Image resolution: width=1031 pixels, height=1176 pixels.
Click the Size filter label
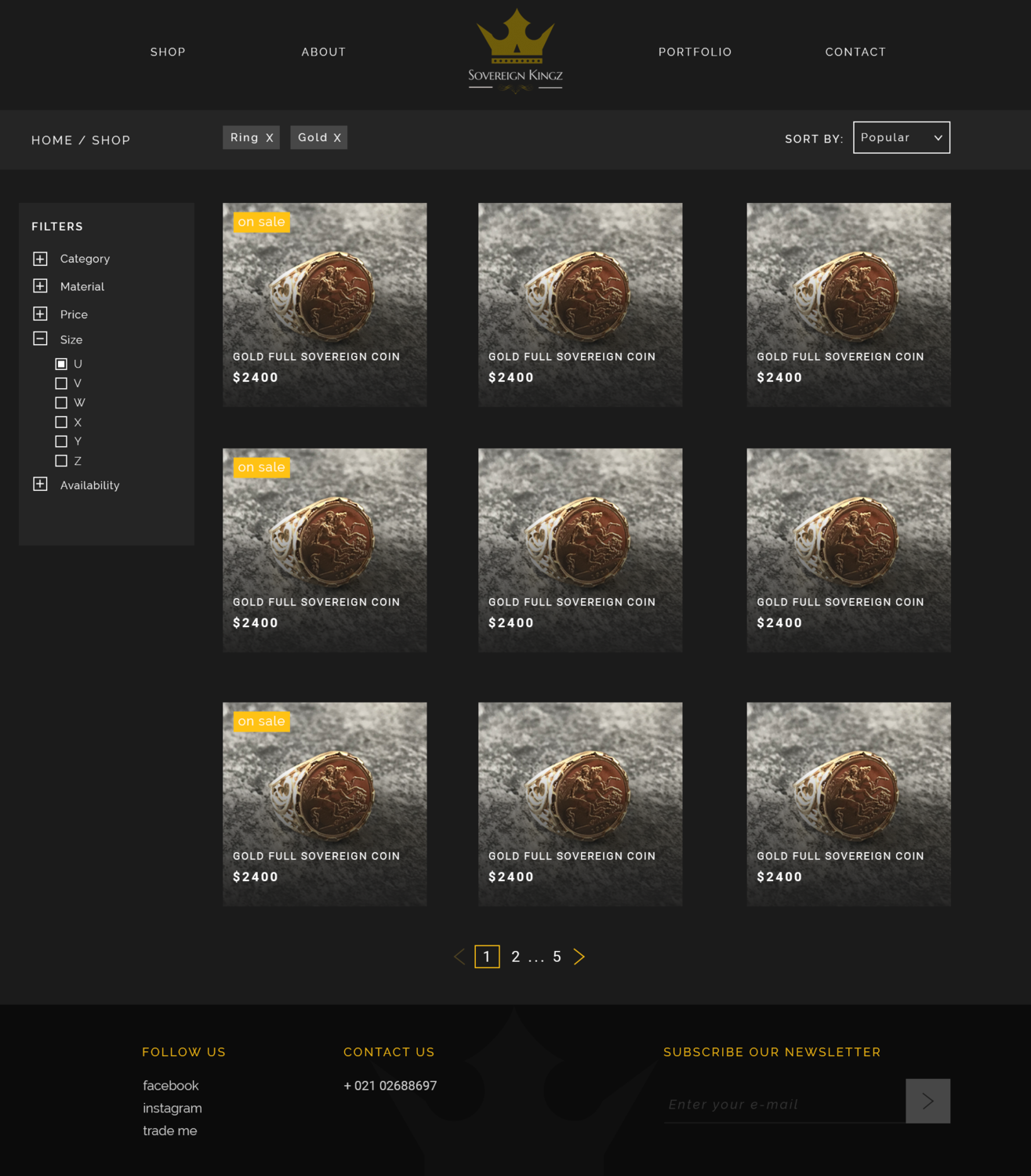(71, 339)
